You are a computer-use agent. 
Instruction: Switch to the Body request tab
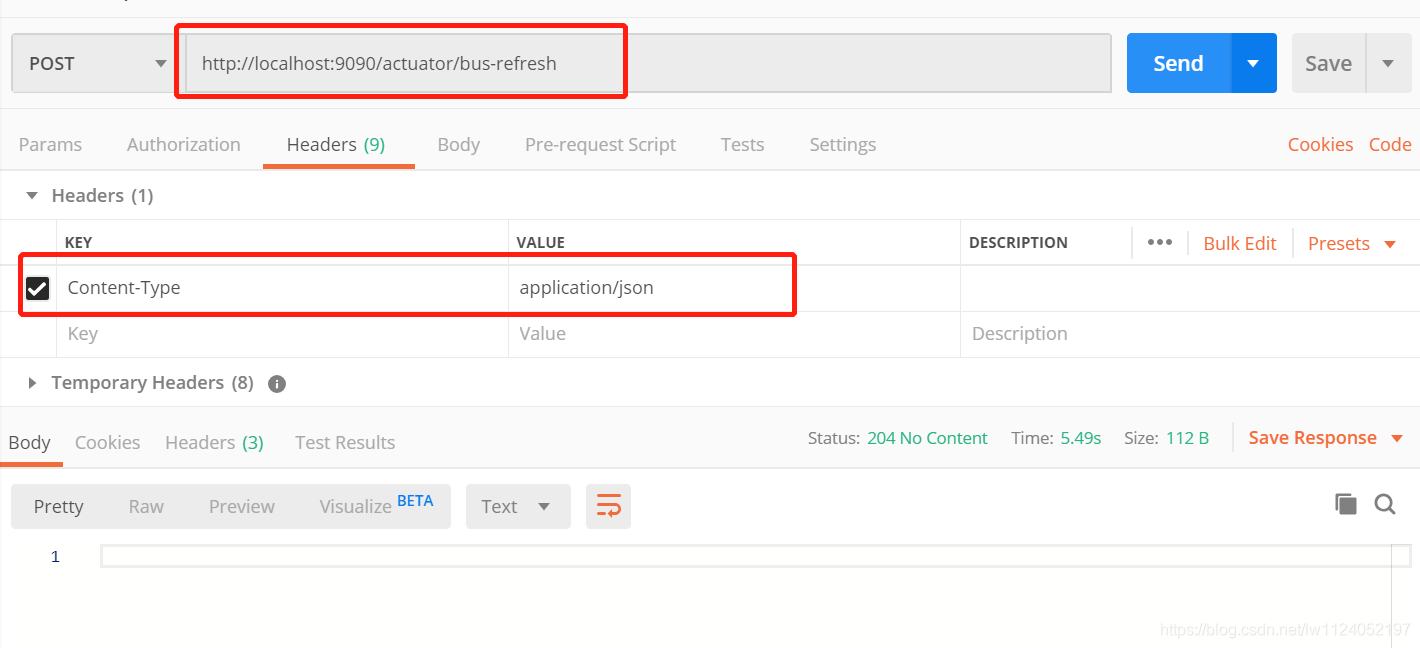coord(458,144)
